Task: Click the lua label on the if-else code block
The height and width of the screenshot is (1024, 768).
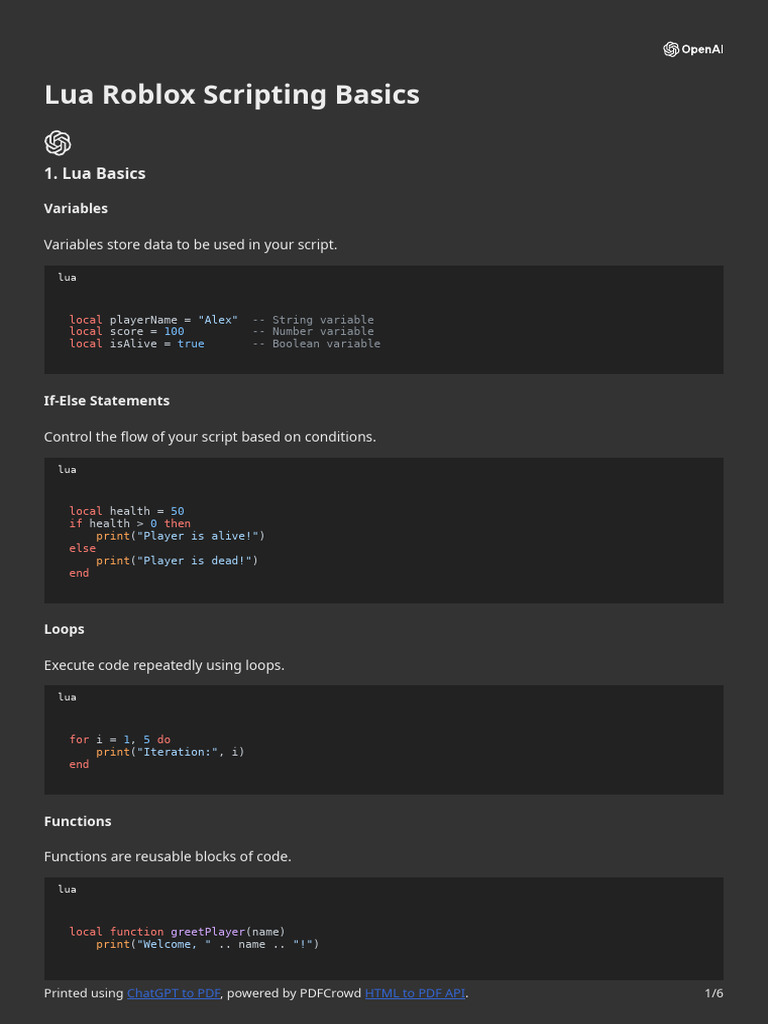Action: 67,469
